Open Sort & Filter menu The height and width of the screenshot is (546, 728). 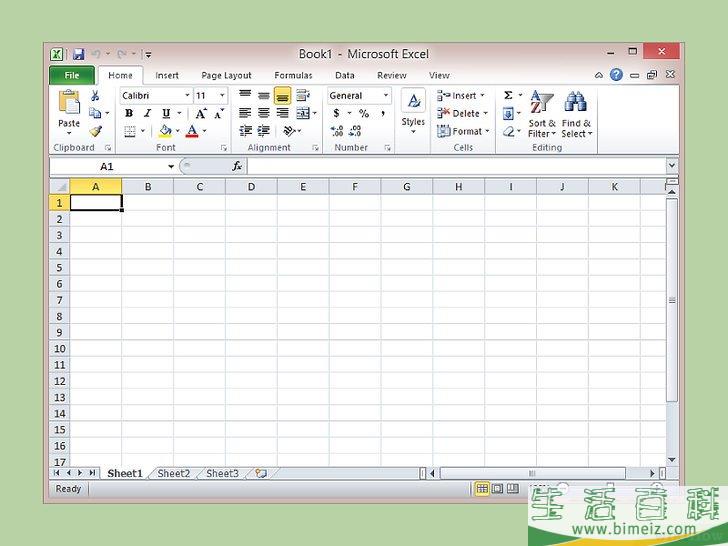click(x=542, y=114)
